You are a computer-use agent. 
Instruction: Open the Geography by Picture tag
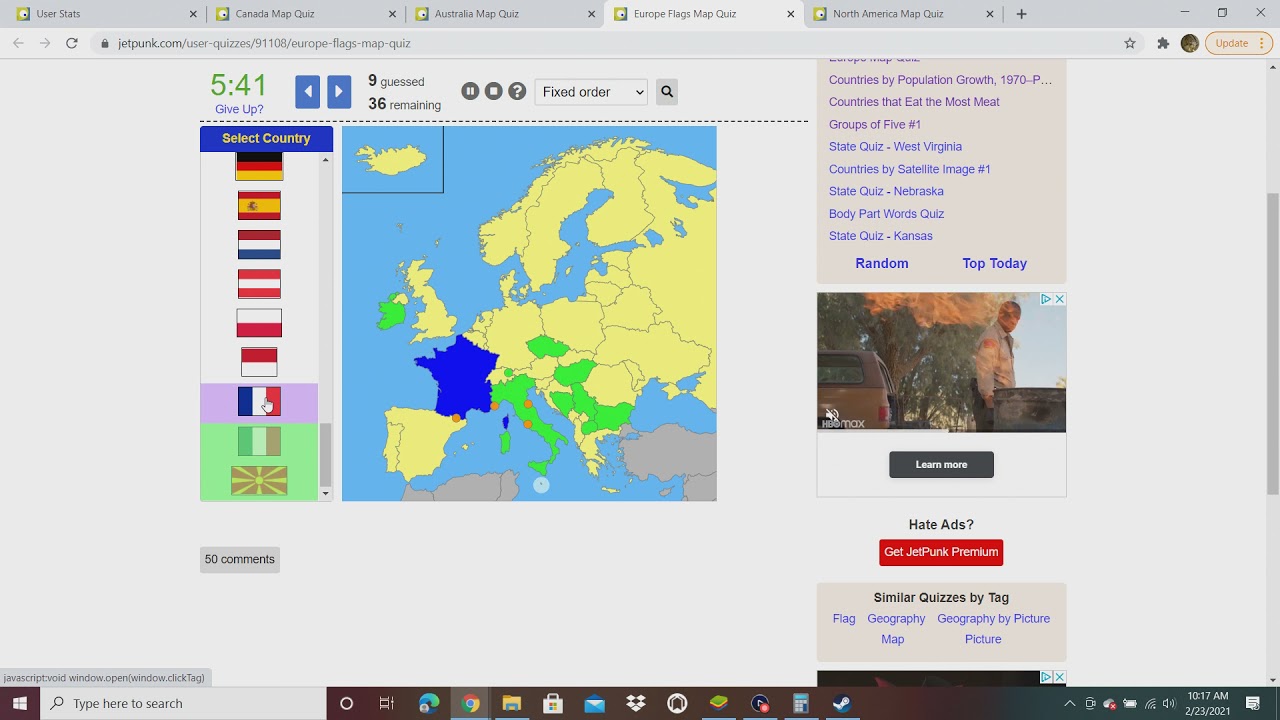point(993,619)
